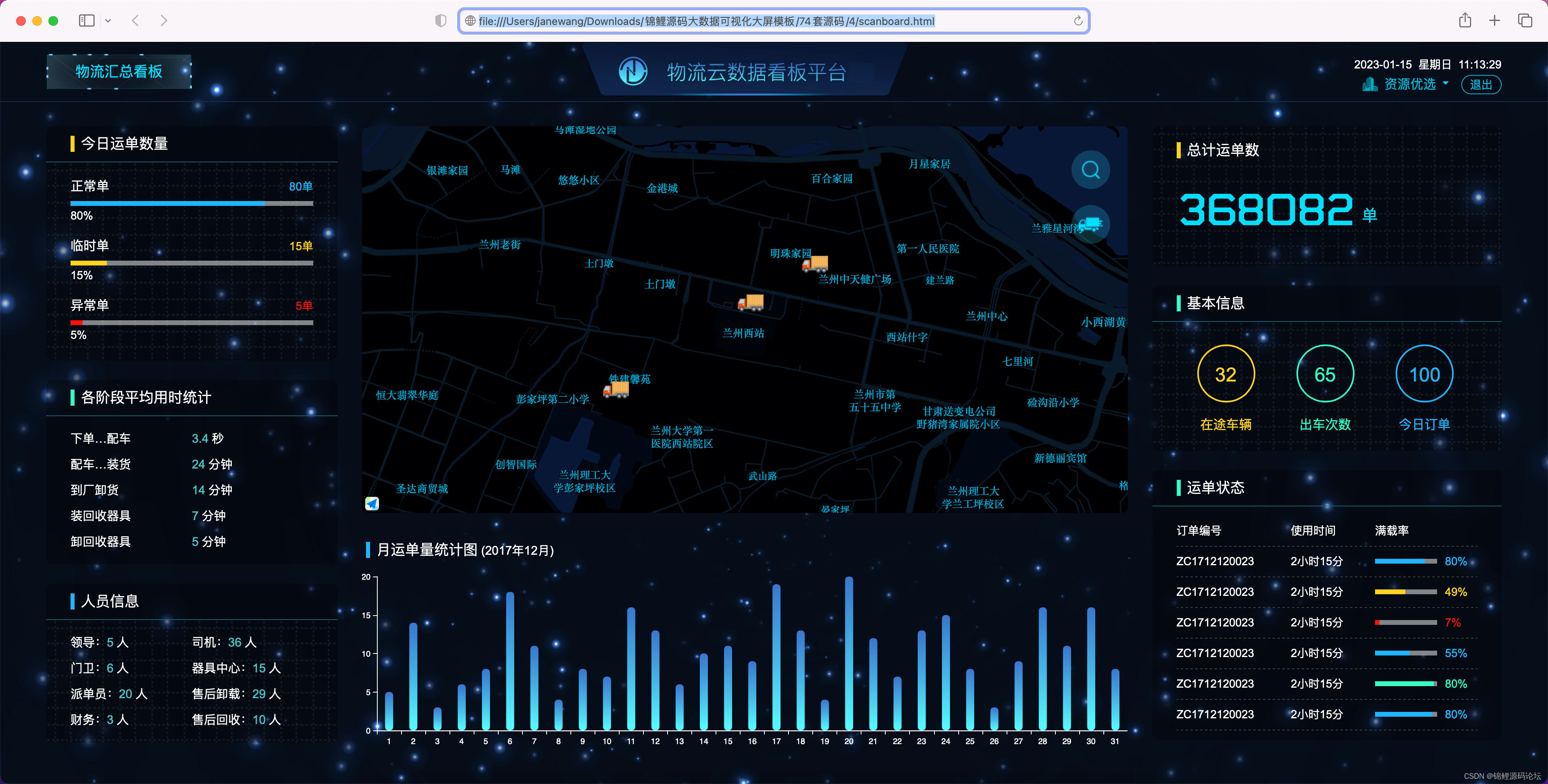
Task: Click the 异常单 progress bar
Action: pyautogui.click(x=192, y=323)
